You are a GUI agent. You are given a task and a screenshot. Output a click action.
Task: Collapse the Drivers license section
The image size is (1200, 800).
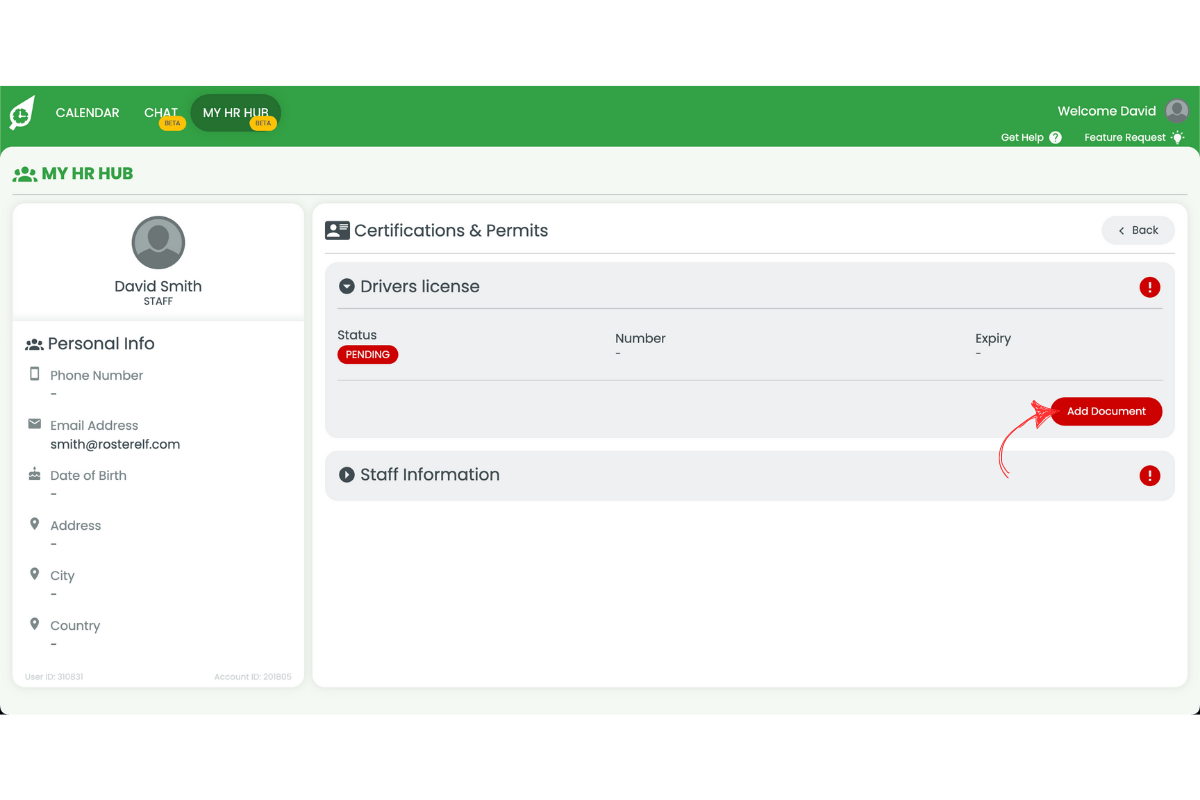click(346, 286)
